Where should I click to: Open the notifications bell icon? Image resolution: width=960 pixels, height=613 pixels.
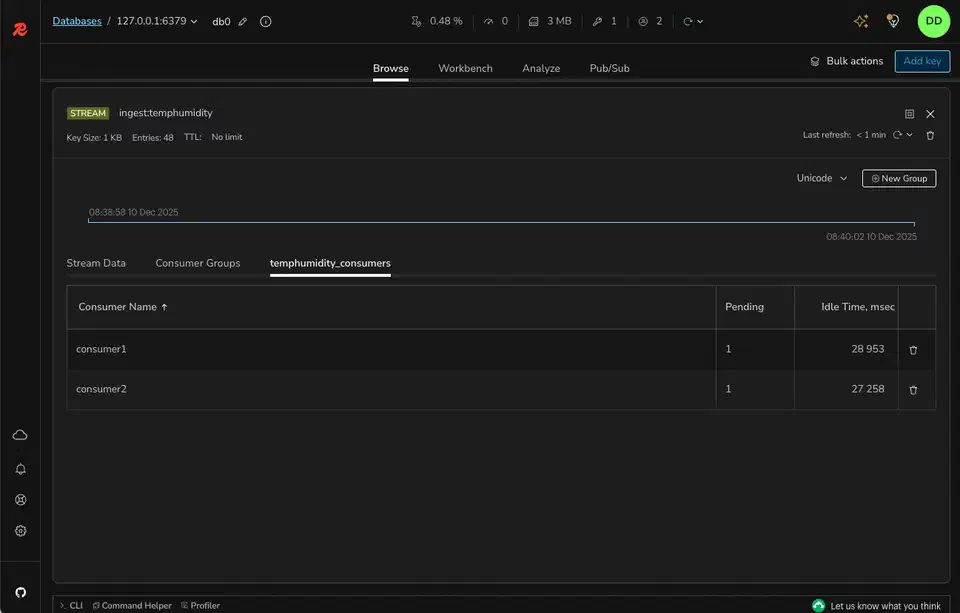click(x=20, y=468)
